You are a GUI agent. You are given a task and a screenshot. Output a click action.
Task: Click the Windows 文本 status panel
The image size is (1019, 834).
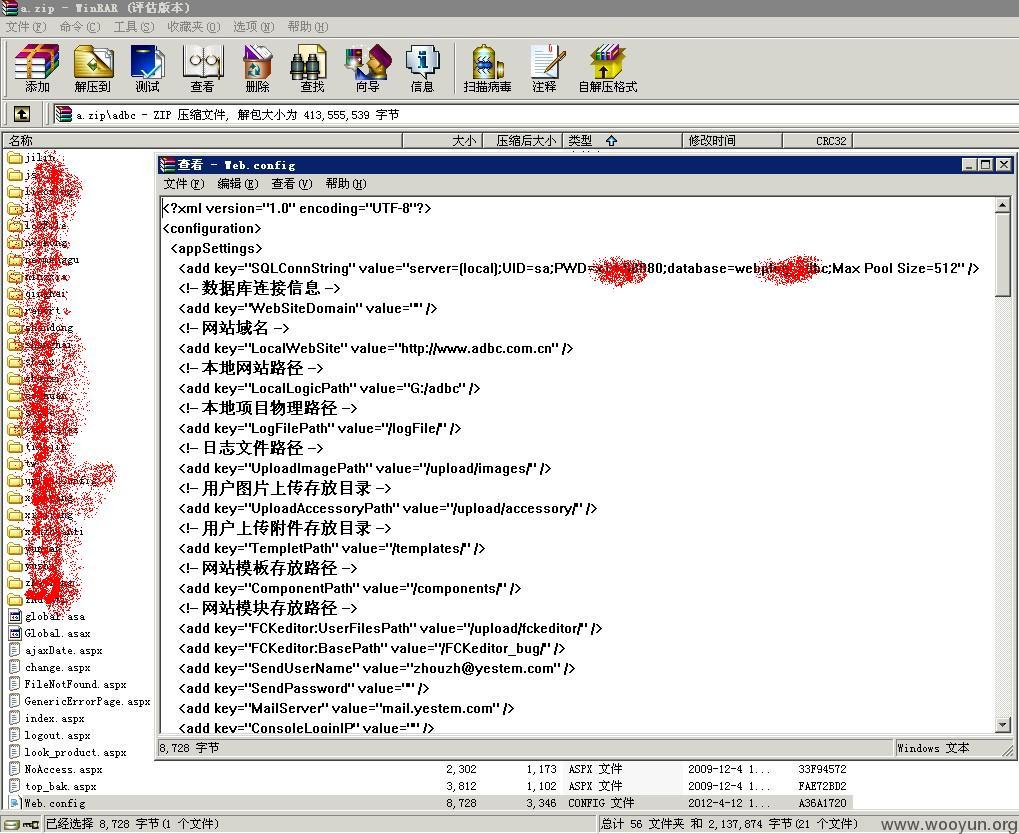point(954,748)
